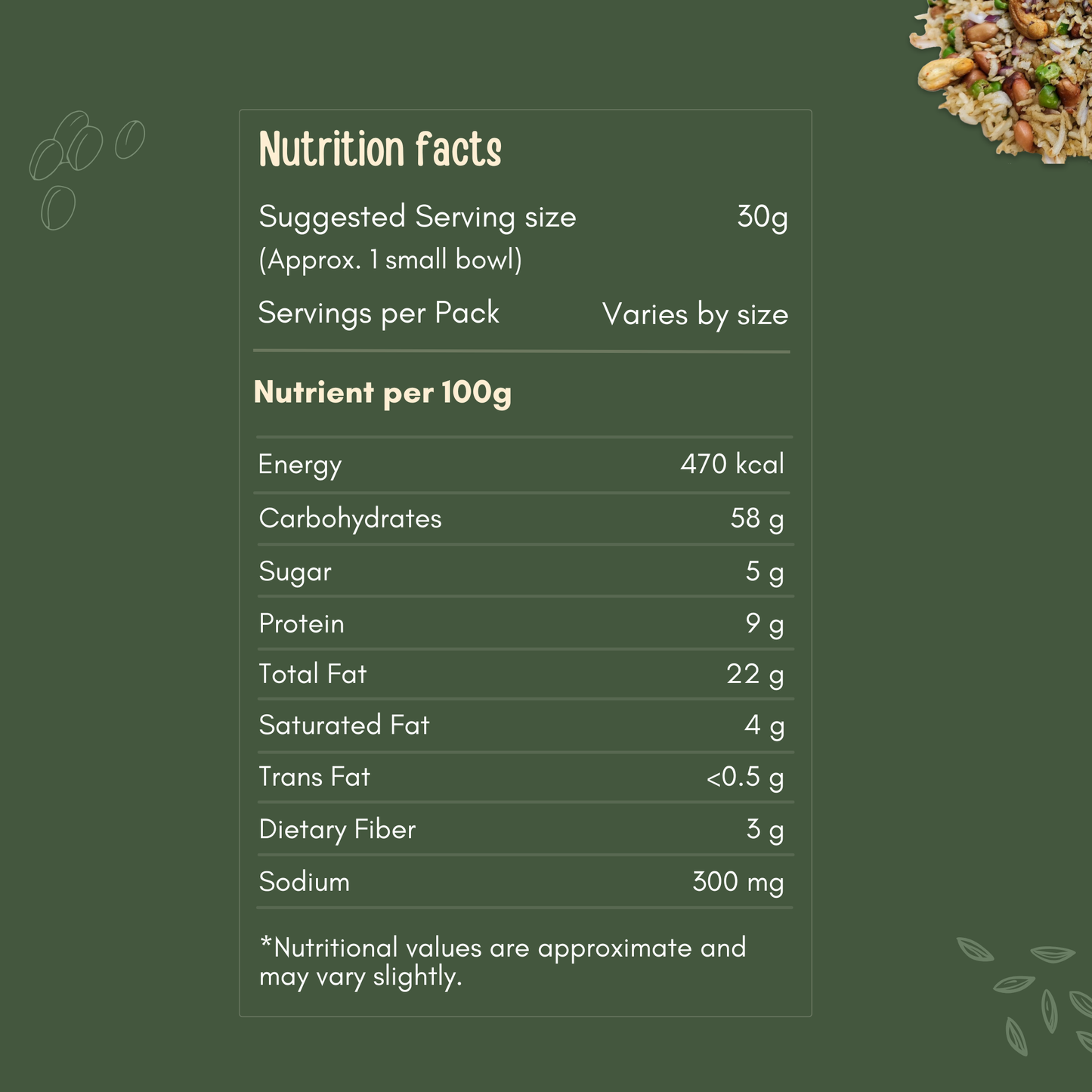Screen dimensions: 1092x1092
Task: Click the nutritional values disclaimer note
Action: tap(502, 961)
